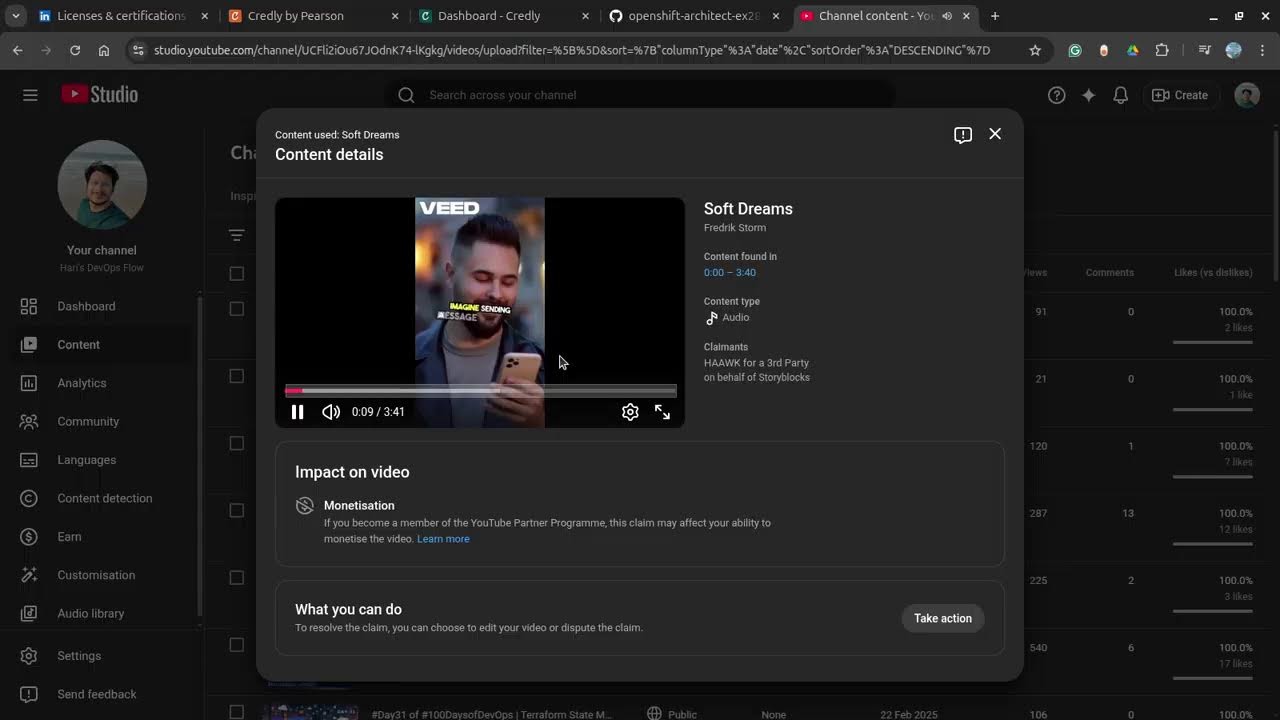Viewport: 1280px width, 720px height.
Task: Click the address bar URL
Action: tap(572, 50)
